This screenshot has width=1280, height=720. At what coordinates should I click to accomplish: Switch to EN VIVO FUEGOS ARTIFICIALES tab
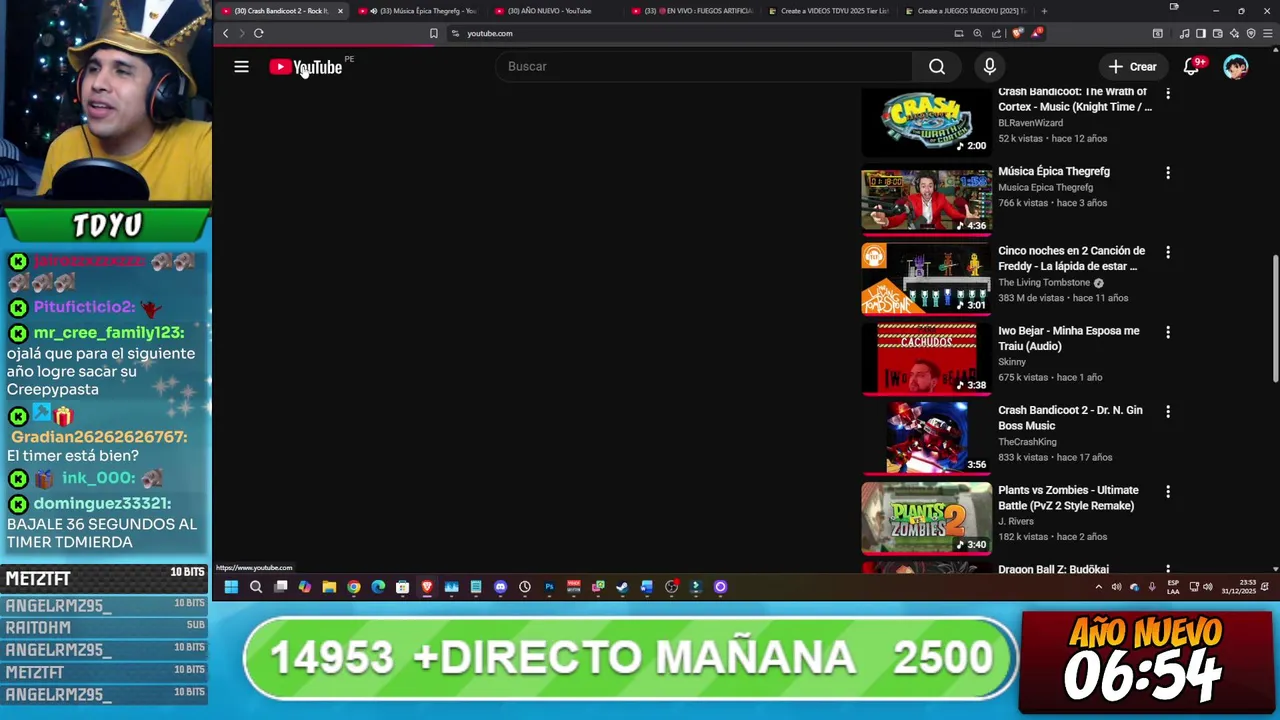[x=692, y=11]
